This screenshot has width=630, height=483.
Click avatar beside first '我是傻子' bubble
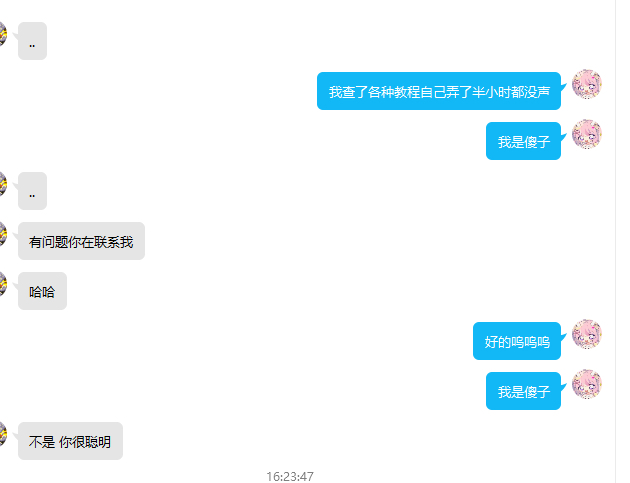tap(587, 134)
